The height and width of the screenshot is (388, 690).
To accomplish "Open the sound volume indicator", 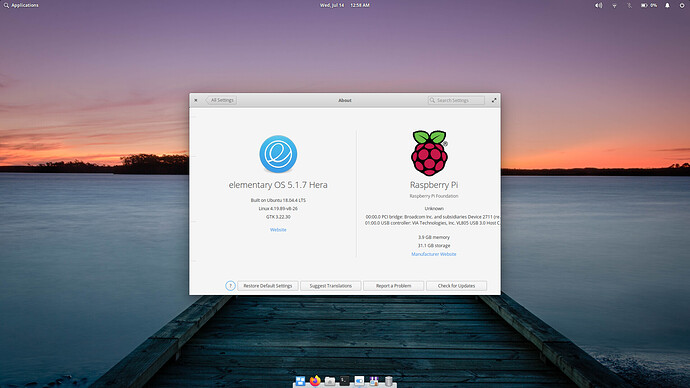I will 598,5.
